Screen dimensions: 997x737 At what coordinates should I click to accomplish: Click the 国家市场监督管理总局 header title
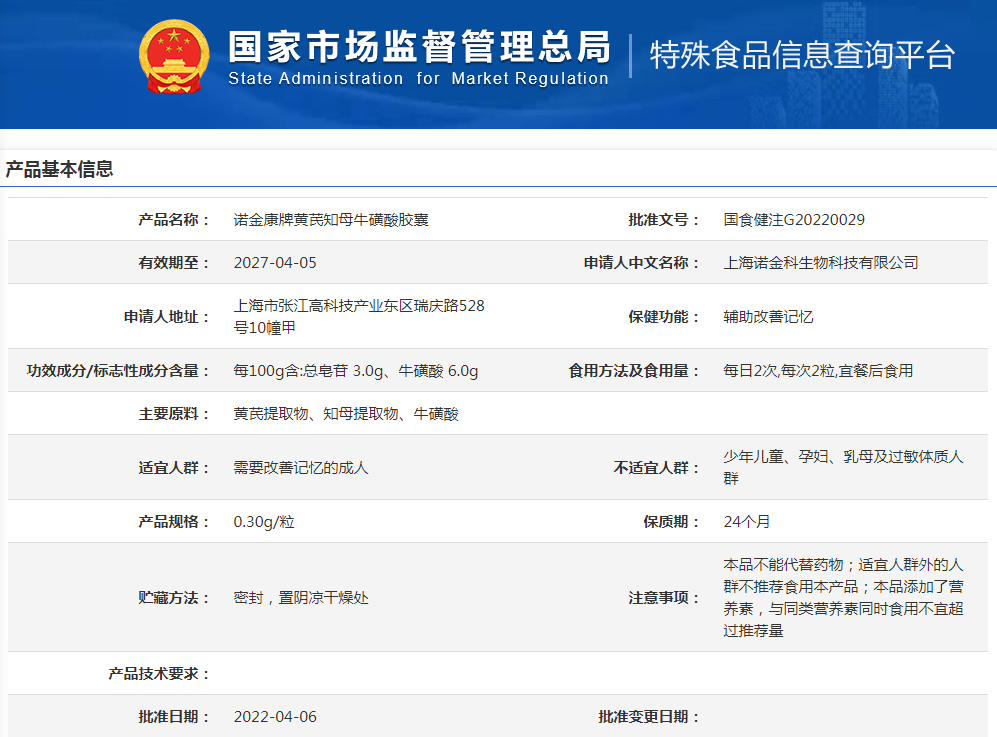tap(419, 46)
